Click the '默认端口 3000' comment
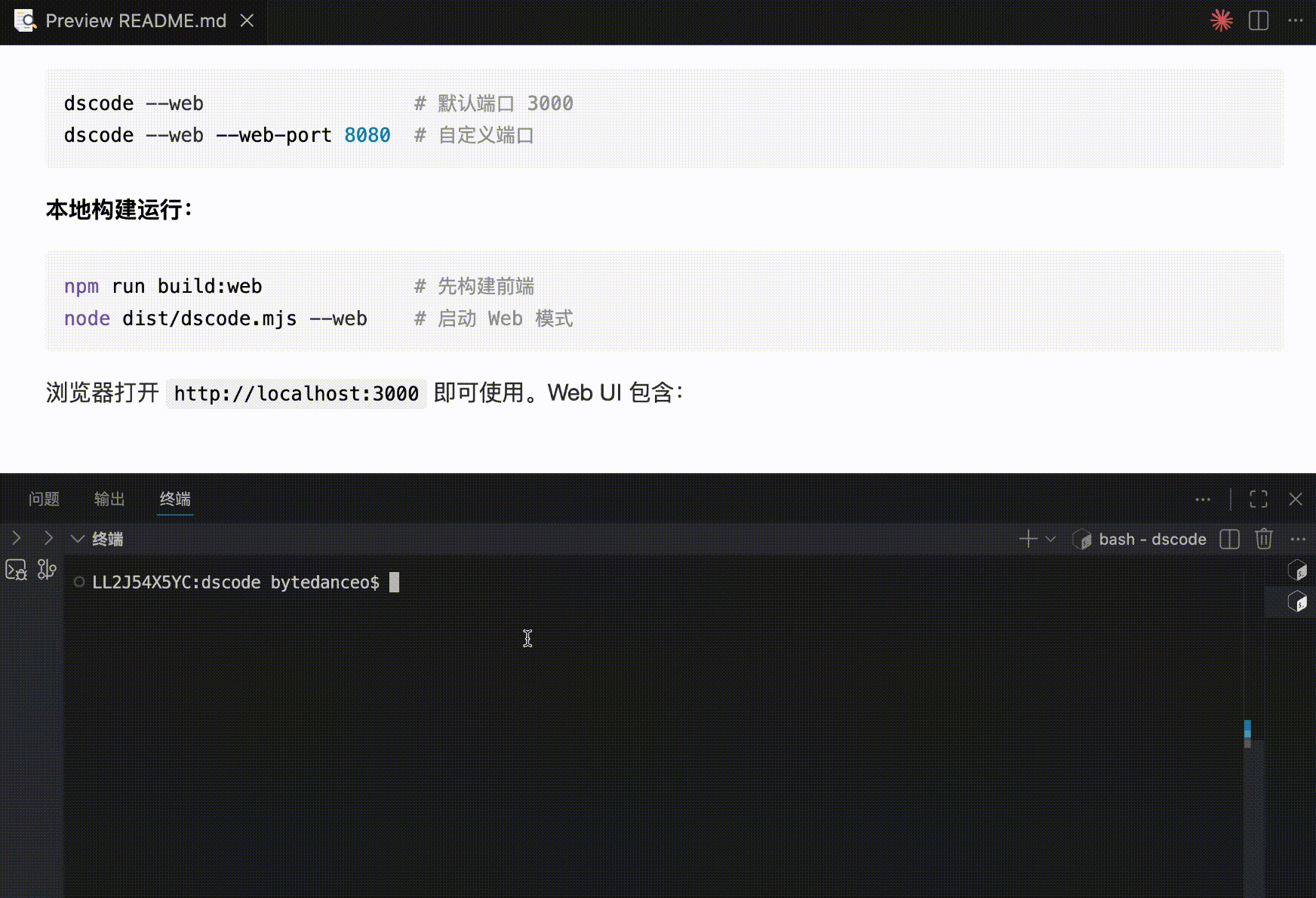The image size is (1316, 898). (494, 103)
